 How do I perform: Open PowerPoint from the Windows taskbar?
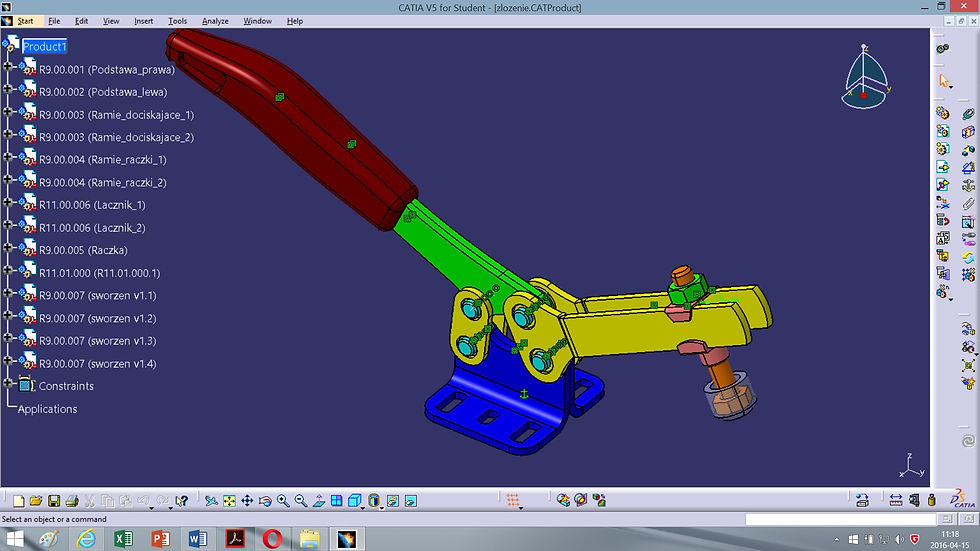pos(161,539)
